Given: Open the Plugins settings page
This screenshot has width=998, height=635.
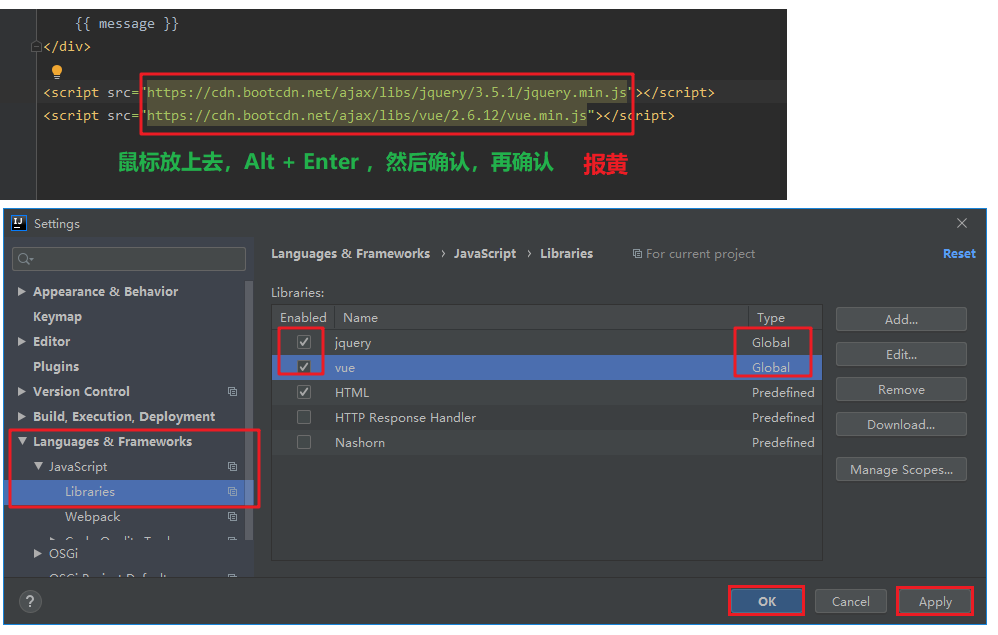Looking at the screenshot, I should click(x=56, y=366).
